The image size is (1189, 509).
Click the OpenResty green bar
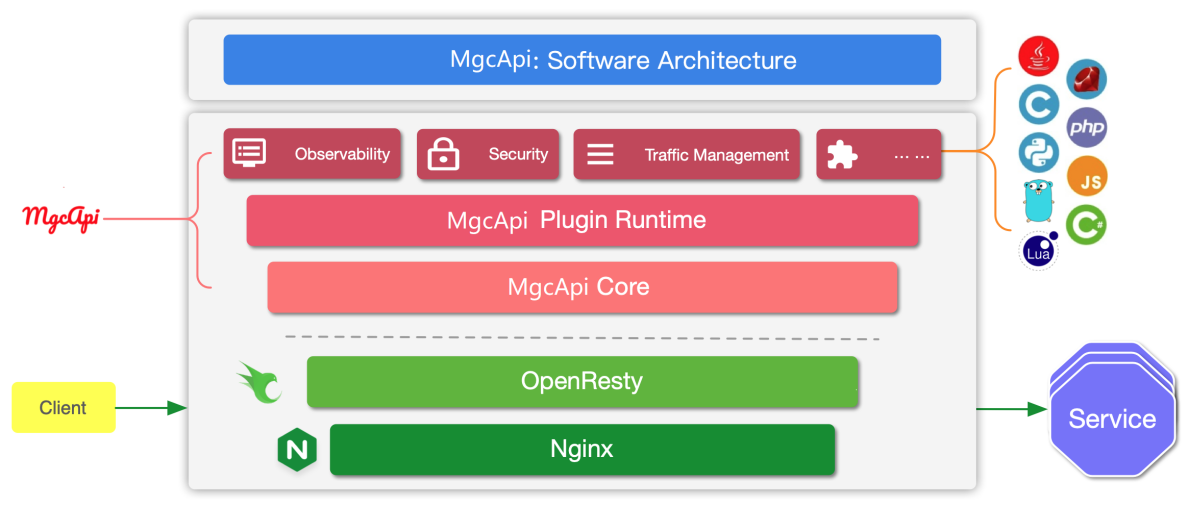tap(582, 382)
